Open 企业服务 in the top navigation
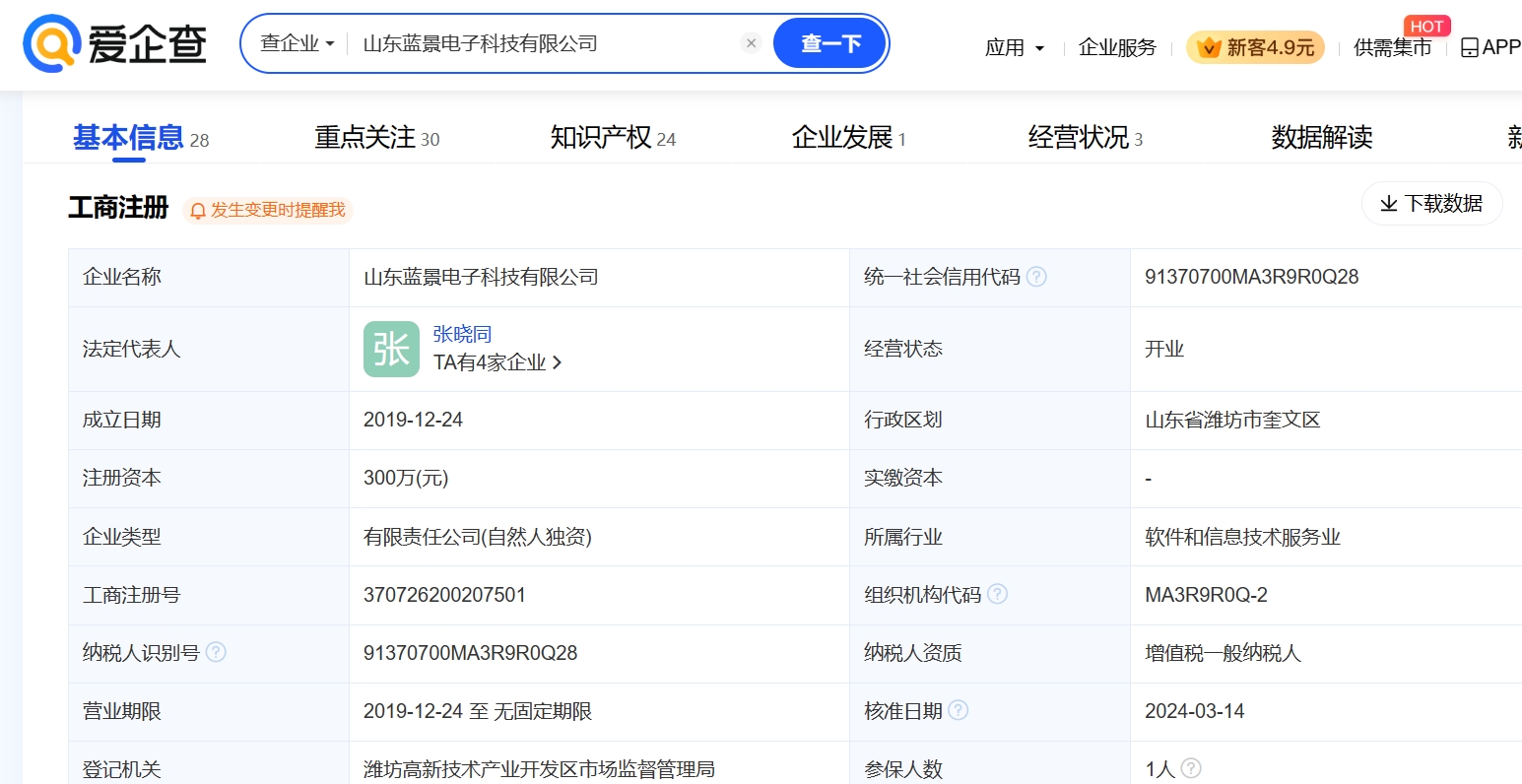This screenshot has width=1522, height=784. [x=1117, y=47]
